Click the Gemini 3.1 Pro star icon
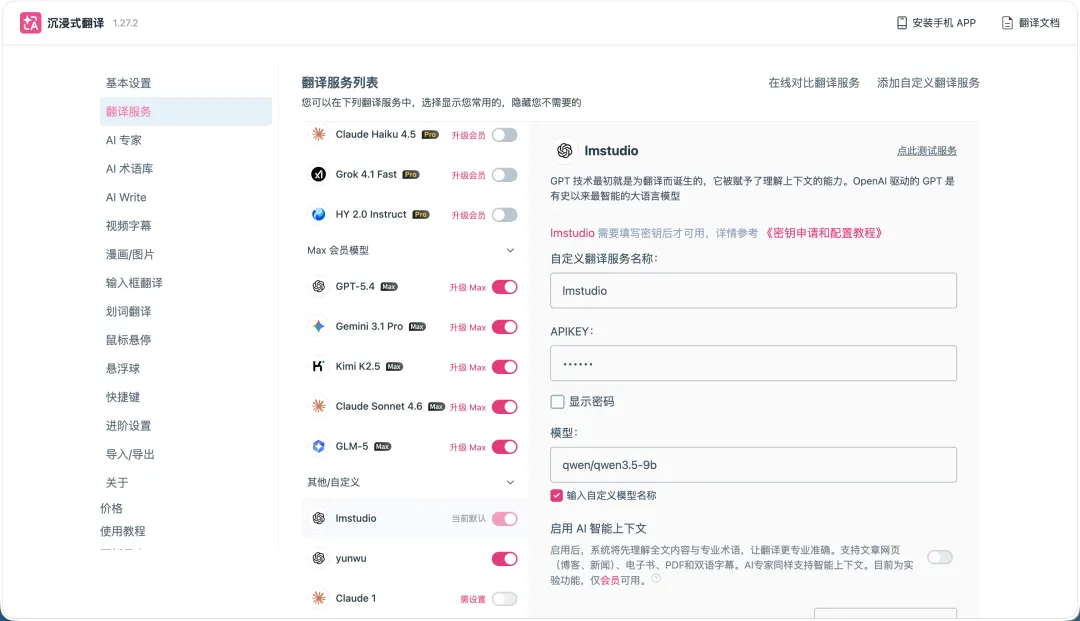The image size is (1080, 621). click(318, 326)
